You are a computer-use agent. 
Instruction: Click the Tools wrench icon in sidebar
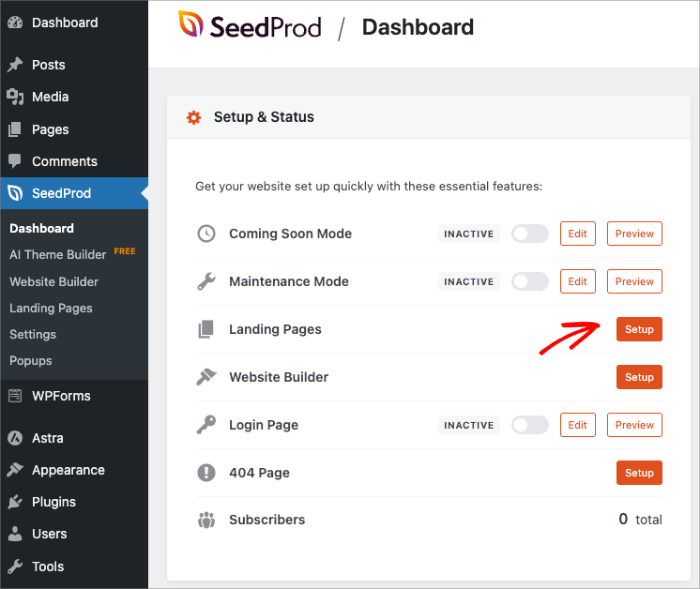coord(15,566)
